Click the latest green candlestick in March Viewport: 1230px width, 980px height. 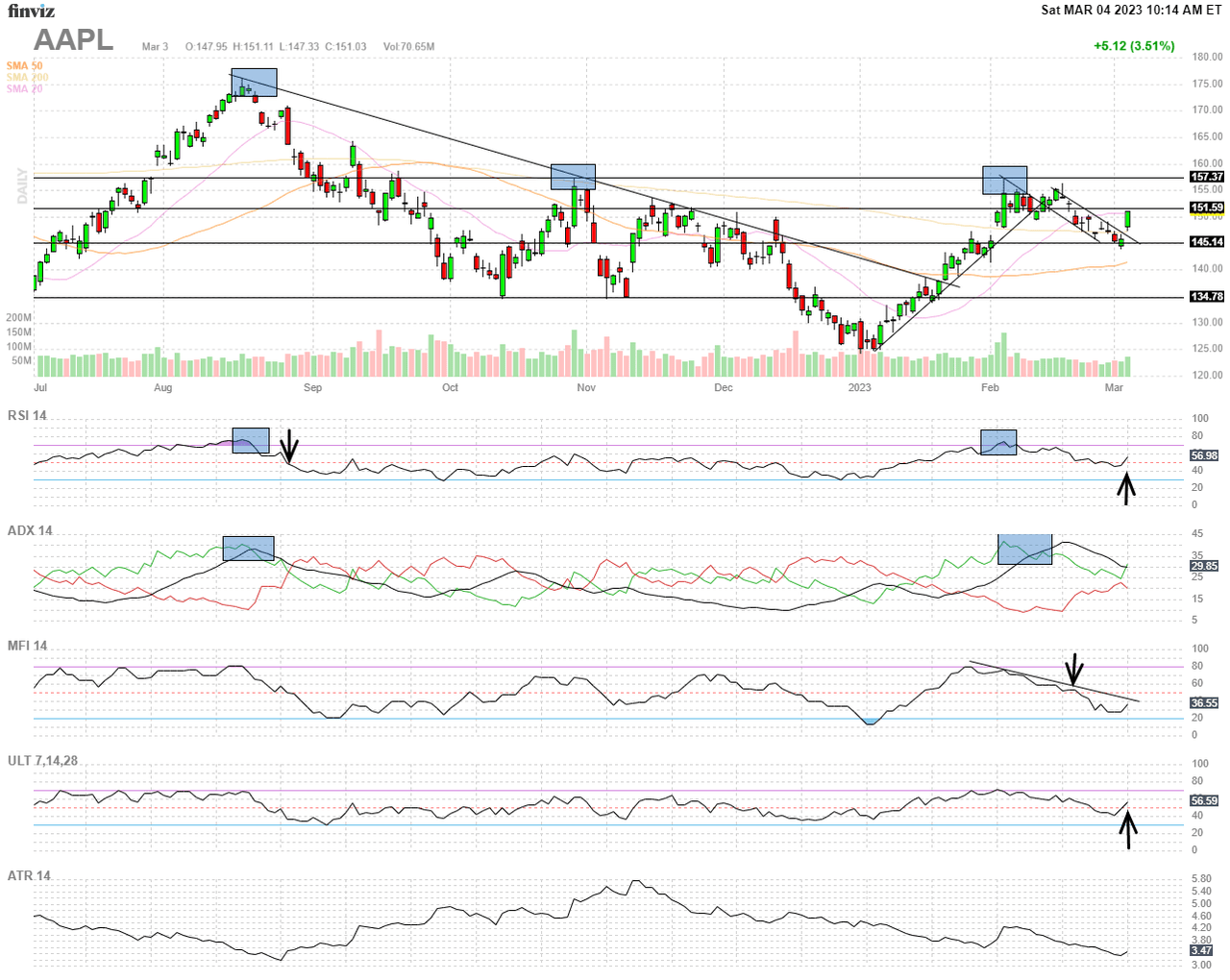pos(1128,219)
